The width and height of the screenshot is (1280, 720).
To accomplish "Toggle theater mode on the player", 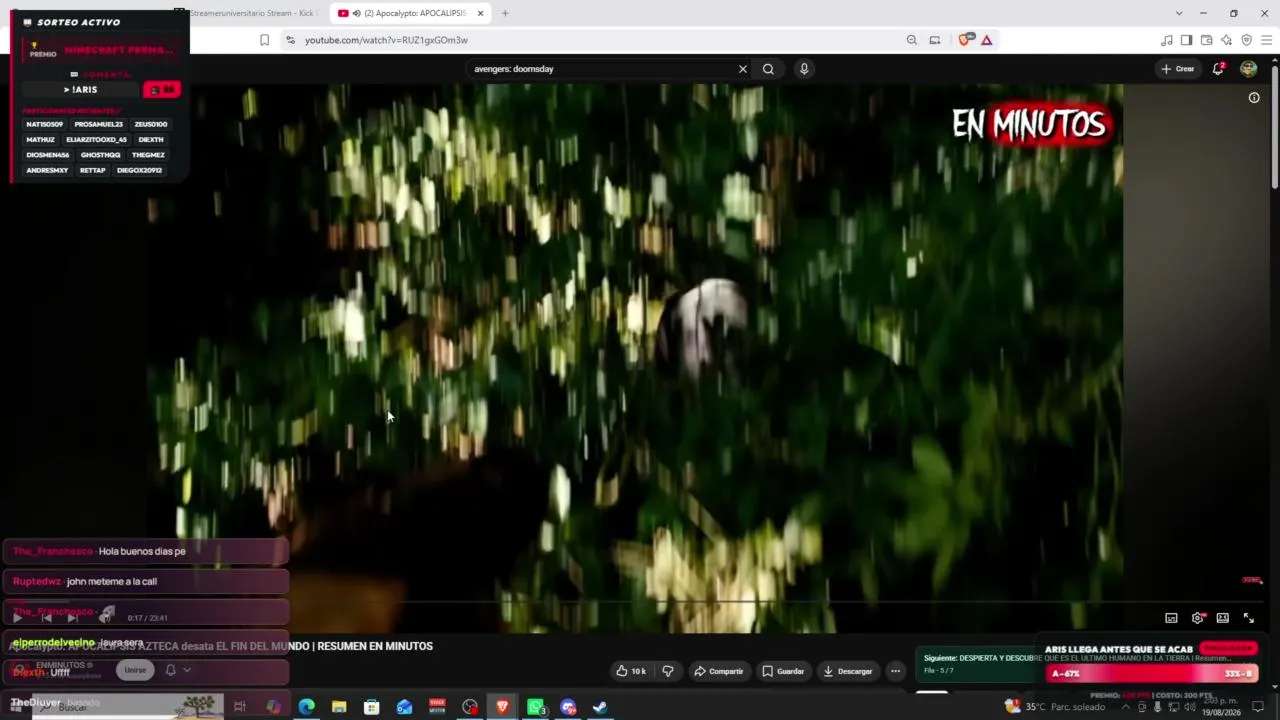I will coord(1222,618).
